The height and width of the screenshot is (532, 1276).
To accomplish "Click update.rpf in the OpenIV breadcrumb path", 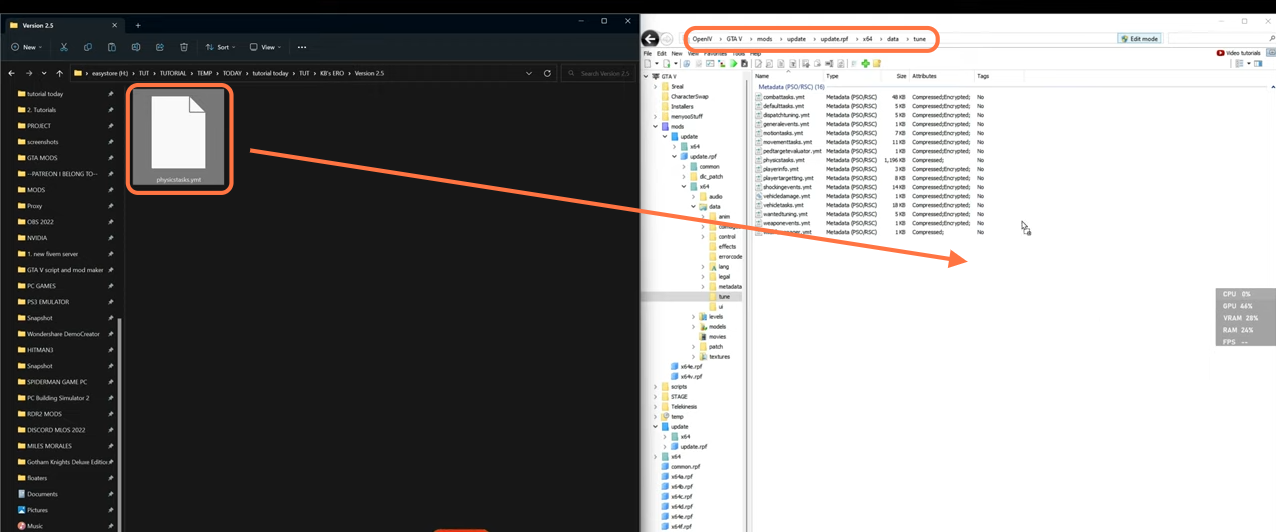I will pyautogui.click(x=834, y=39).
